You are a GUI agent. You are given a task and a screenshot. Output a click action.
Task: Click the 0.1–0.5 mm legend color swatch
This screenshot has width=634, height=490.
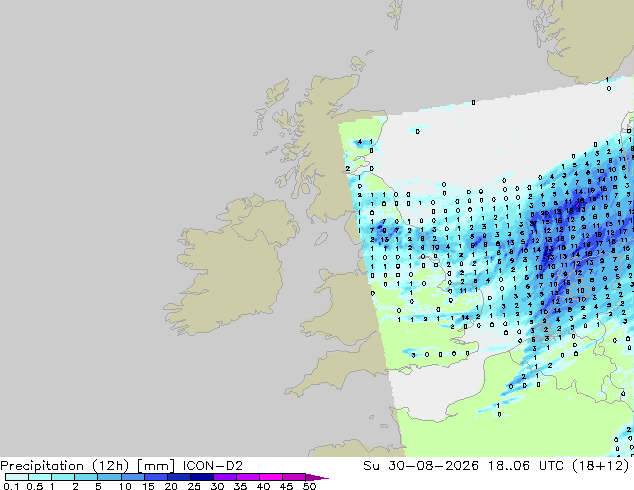pyautogui.click(x=17, y=477)
